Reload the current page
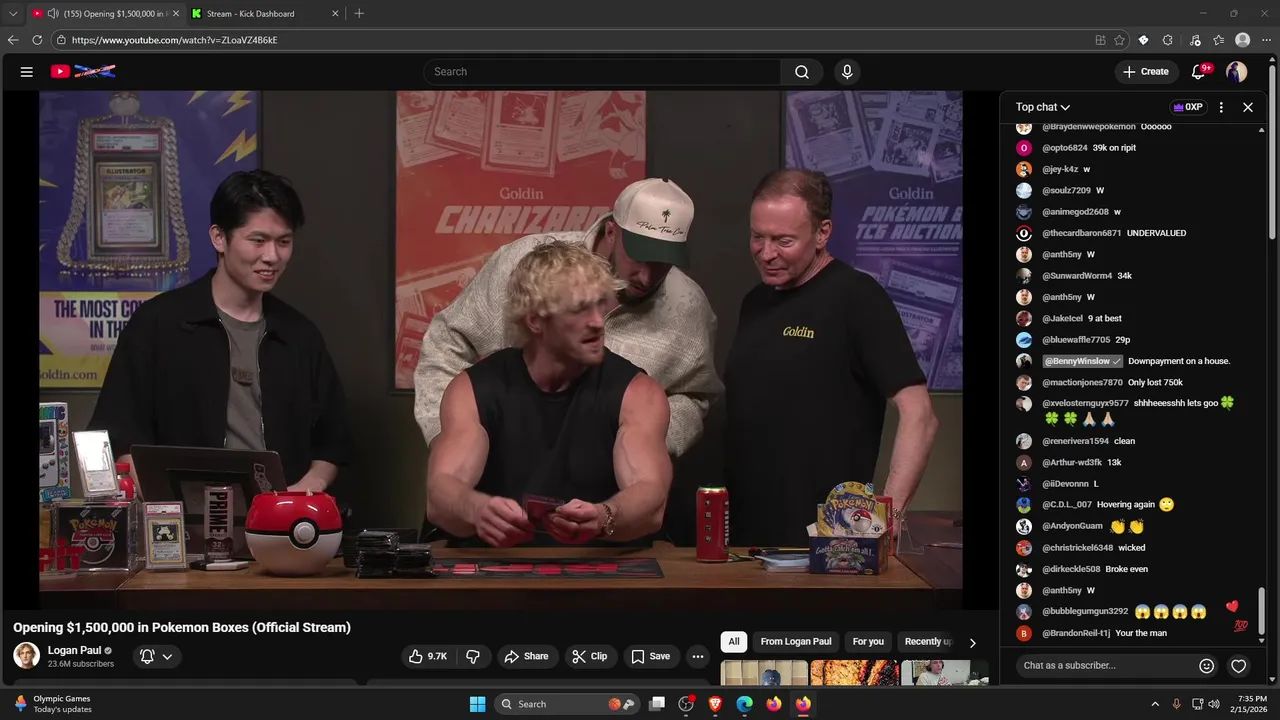 point(37,40)
